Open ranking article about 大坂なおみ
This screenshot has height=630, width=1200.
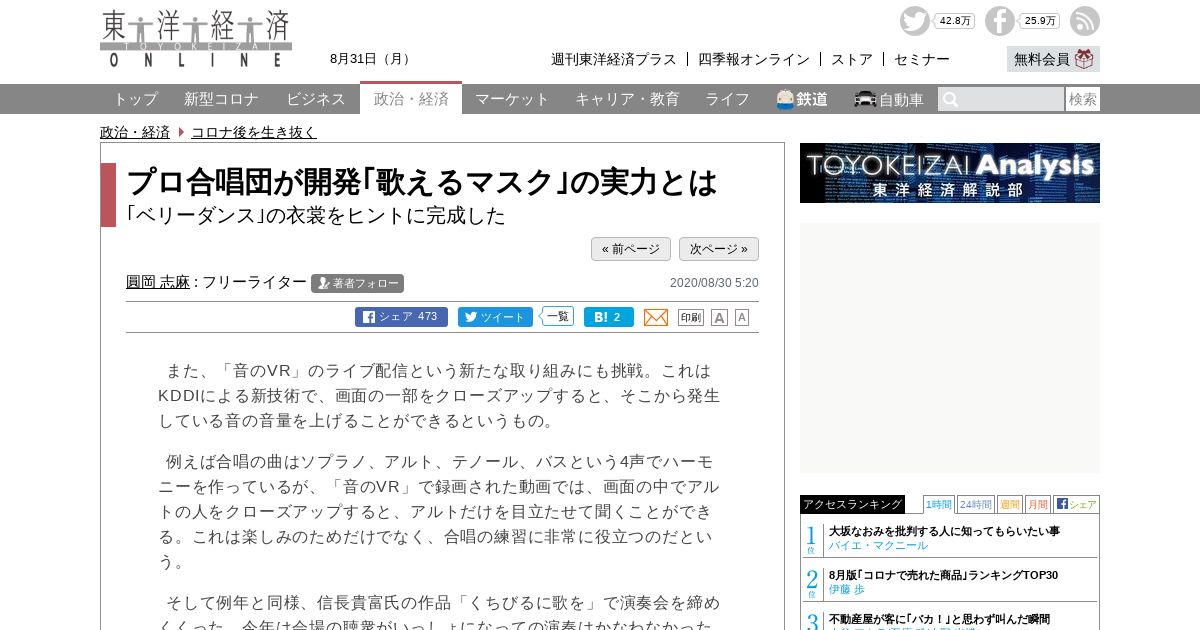(944, 531)
